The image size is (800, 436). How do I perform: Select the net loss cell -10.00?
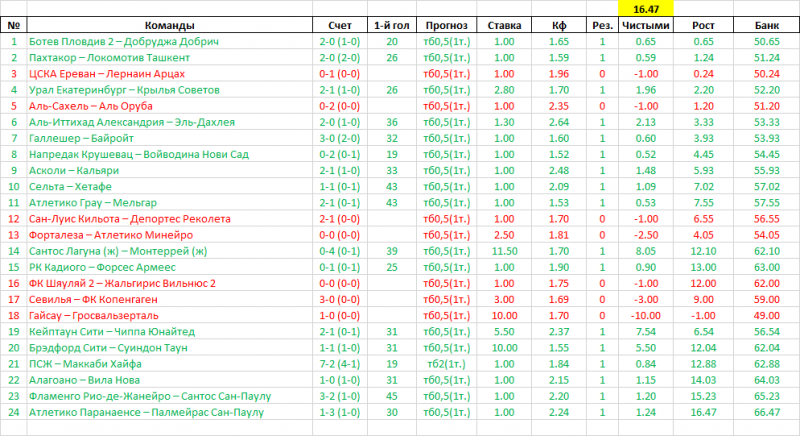pyautogui.click(x=645, y=315)
